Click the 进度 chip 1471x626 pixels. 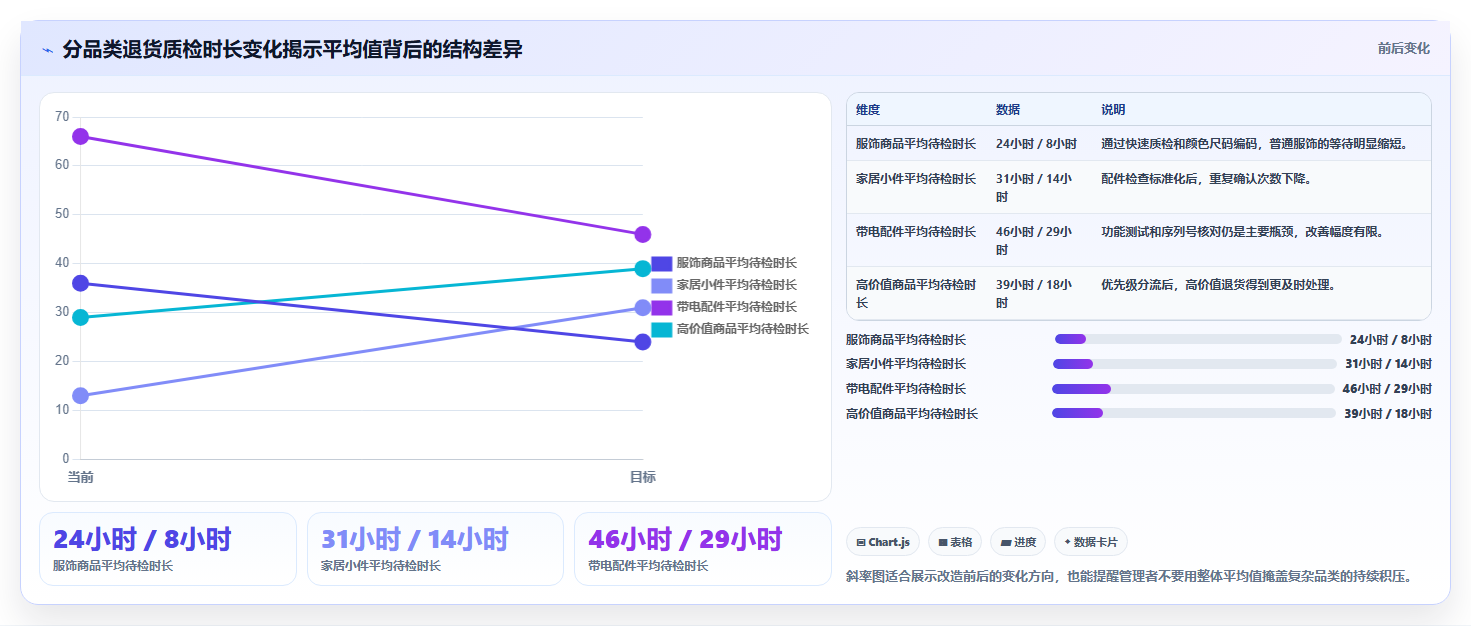[x=1018, y=542]
